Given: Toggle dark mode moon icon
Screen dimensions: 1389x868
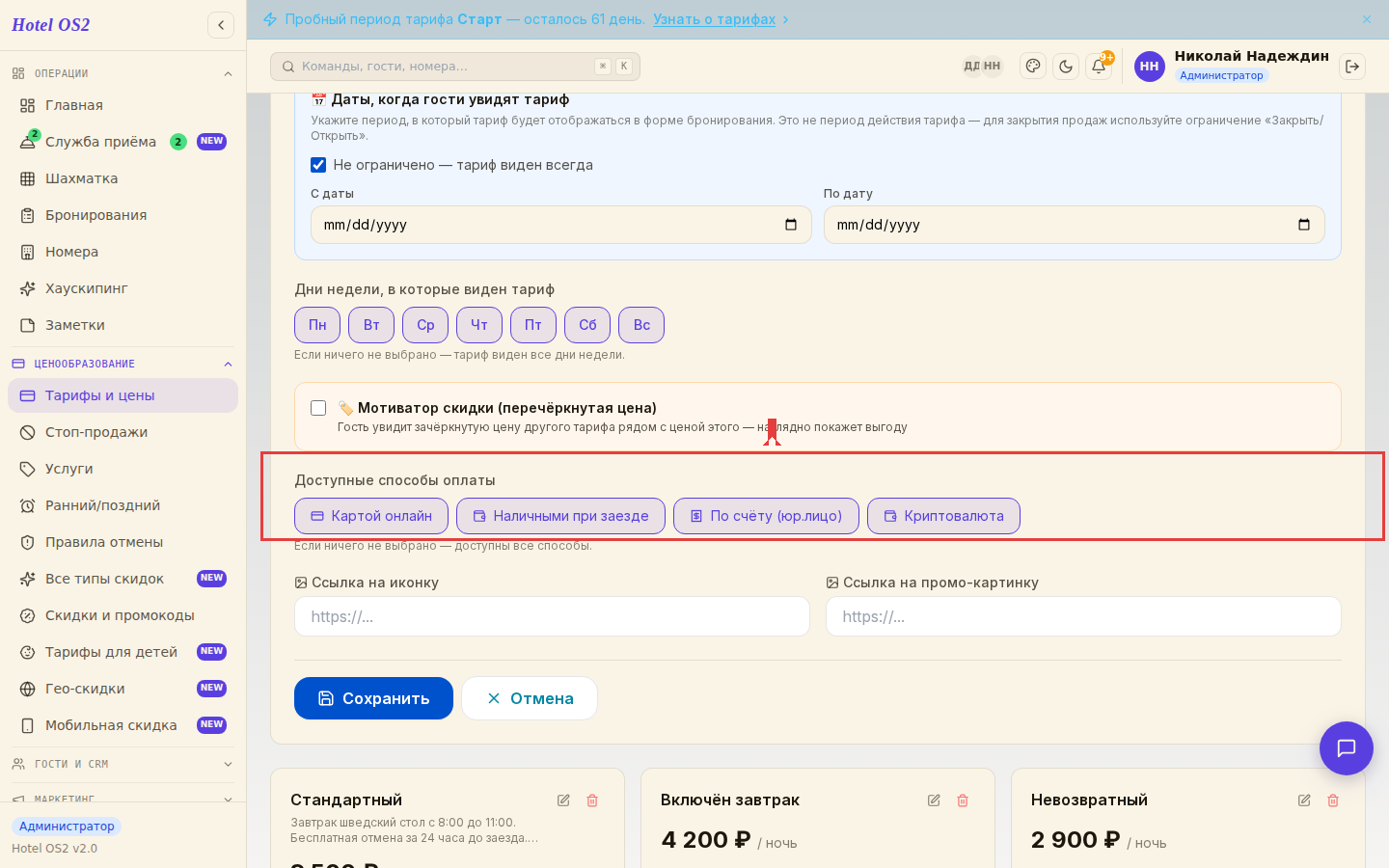Looking at the screenshot, I should pos(1066,67).
